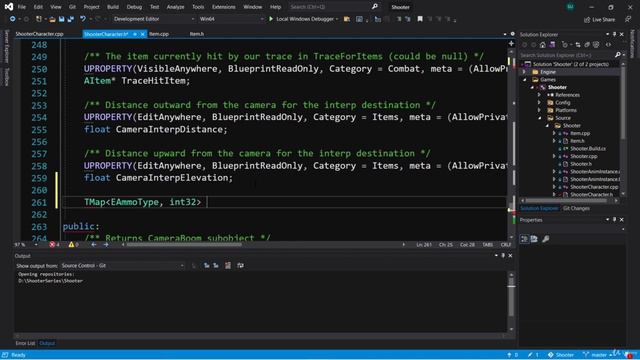The height and width of the screenshot is (360, 640).
Task: Click the Switch Views icon in Solution Explorer
Action: [x=552, y=44]
